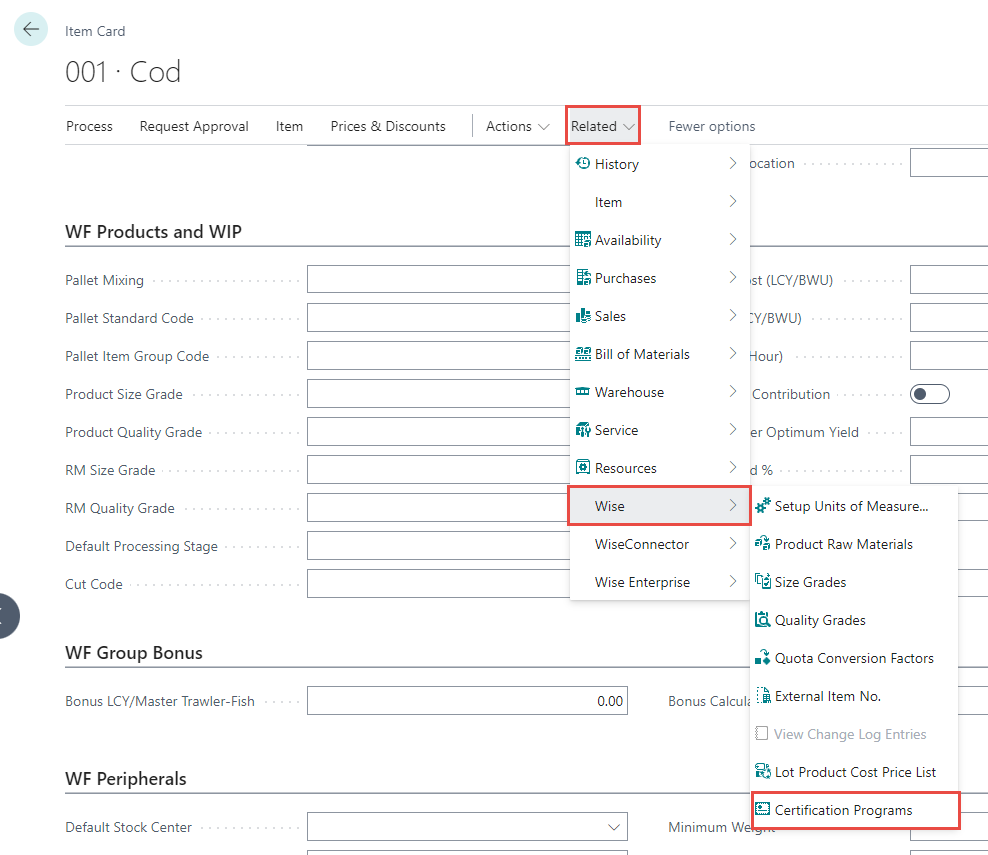Click the Purchases icon in menu
Image resolution: width=988 pixels, height=855 pixels.
583,278
